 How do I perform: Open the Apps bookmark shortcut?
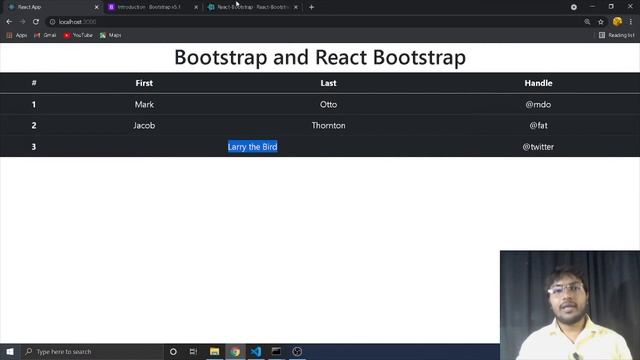(17, 35)
